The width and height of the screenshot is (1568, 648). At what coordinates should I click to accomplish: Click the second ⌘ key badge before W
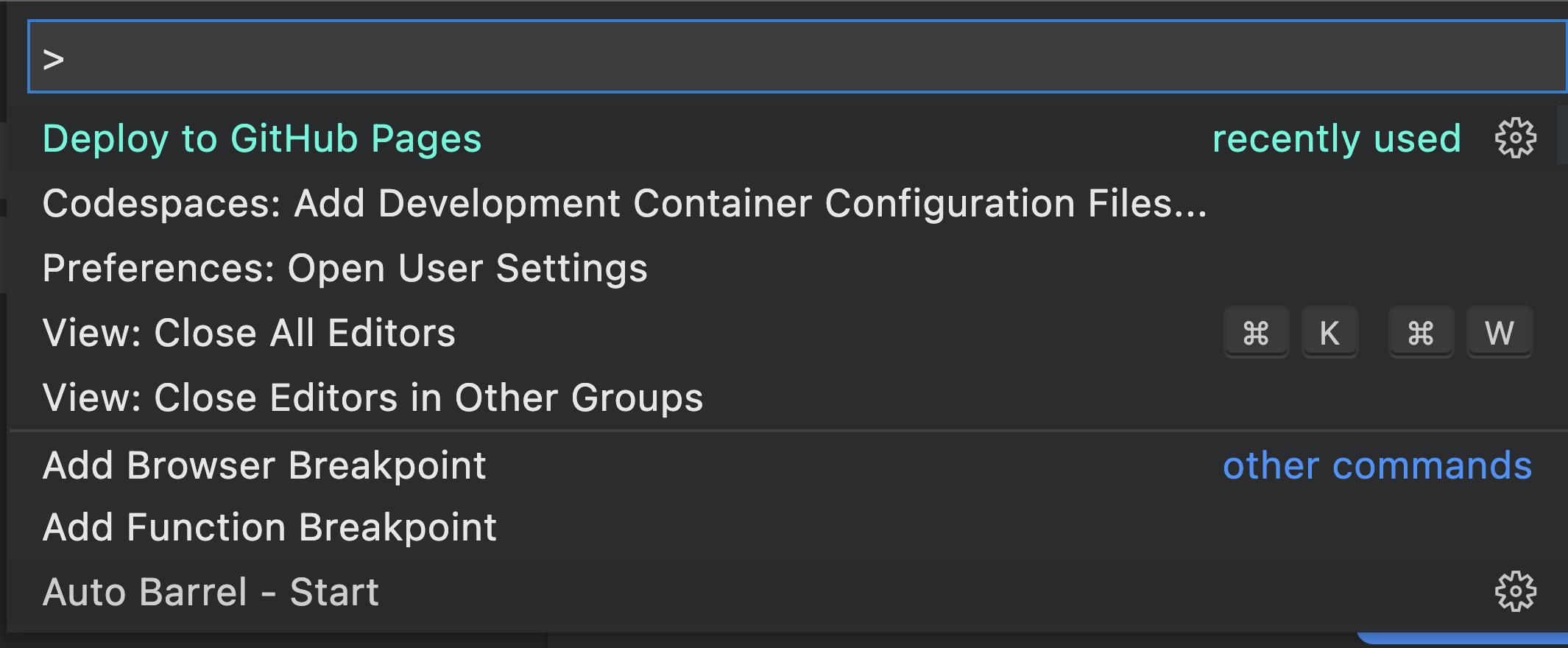coord(1421,333)
